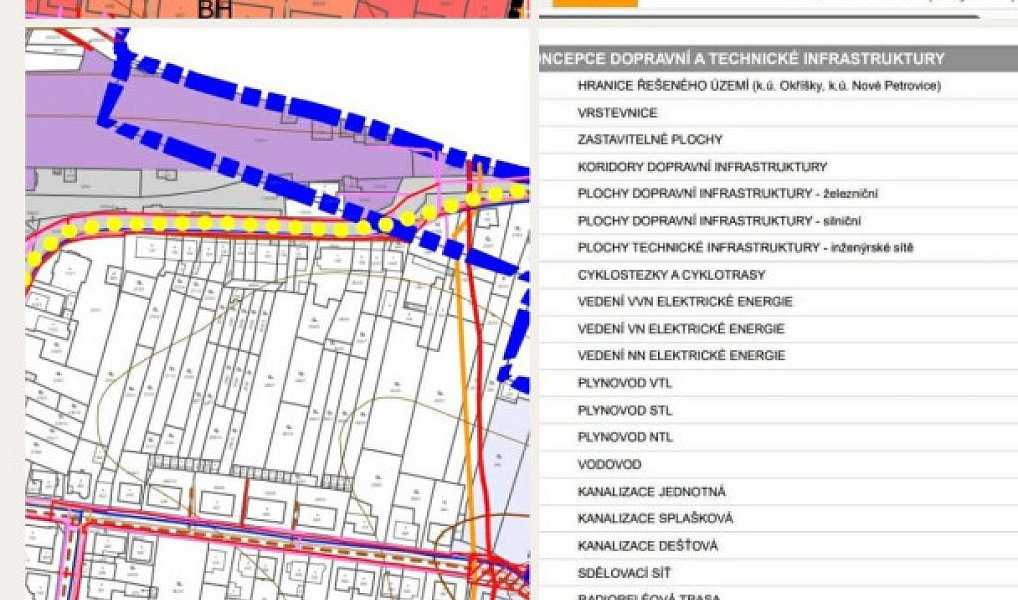Select 'VEDENÍ VVN ELEKTRICKÉ ENERGIE' row
The image size is (1018, 600).
pyautogui.click(x=778, y=301)
